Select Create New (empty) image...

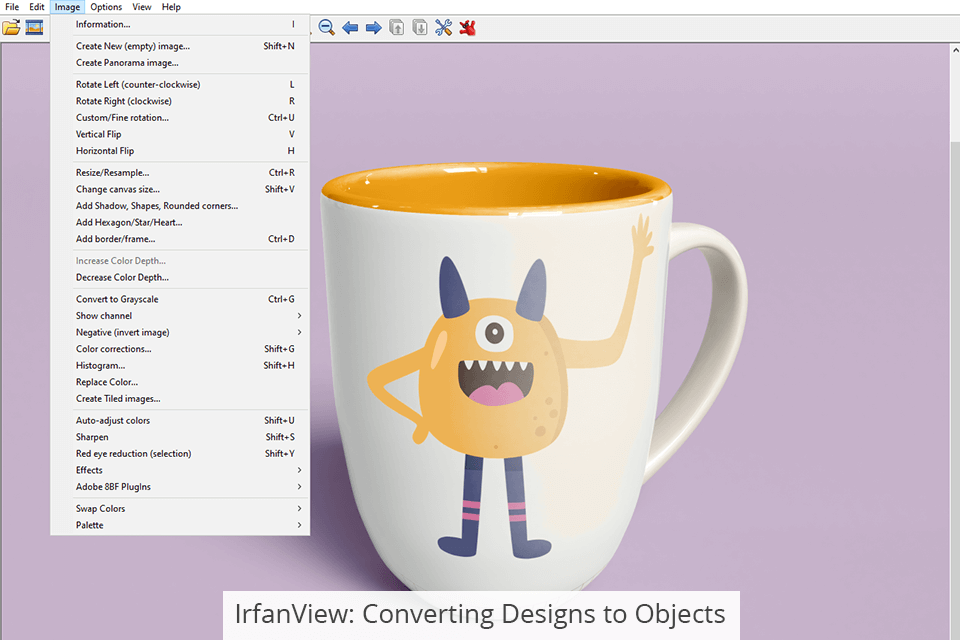pyautogui.click(x=180, y=46)
